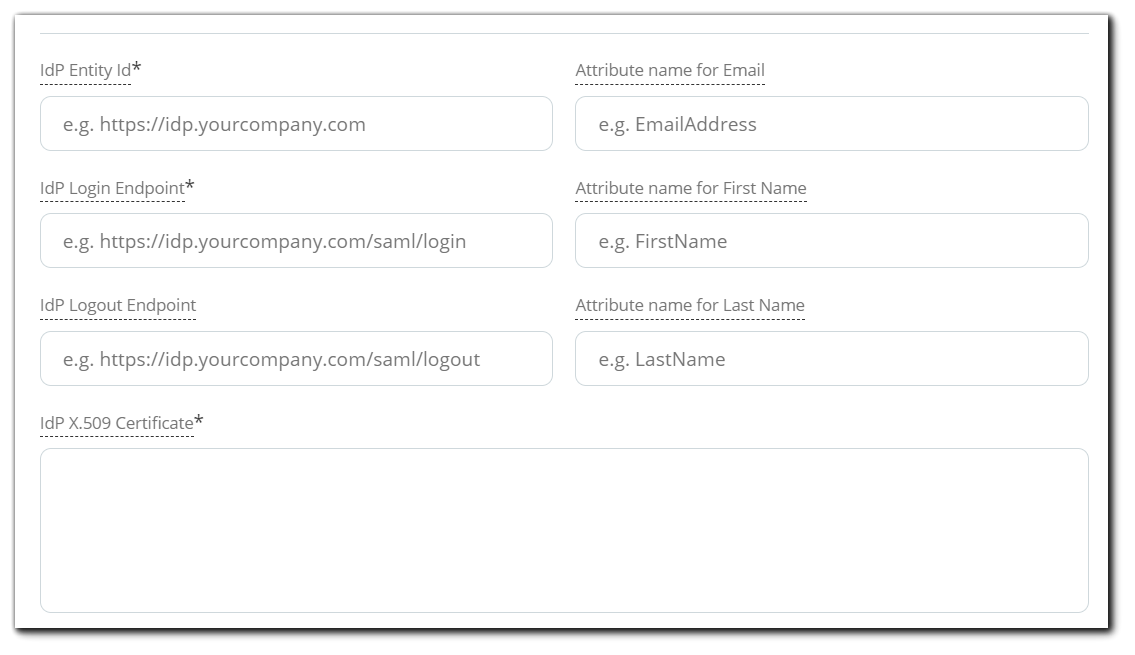Click the IdP Entity Id input field
1135x655 pixels.
point(296,124)
